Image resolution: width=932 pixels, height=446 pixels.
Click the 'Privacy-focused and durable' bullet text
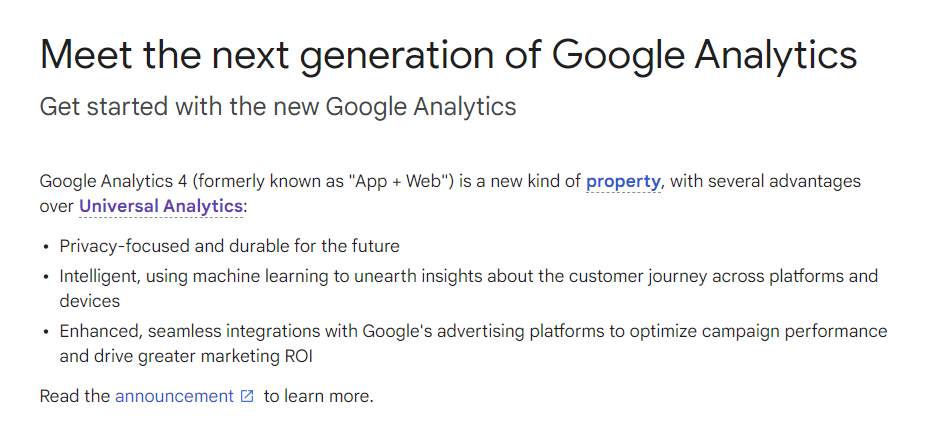coord(229,246)
